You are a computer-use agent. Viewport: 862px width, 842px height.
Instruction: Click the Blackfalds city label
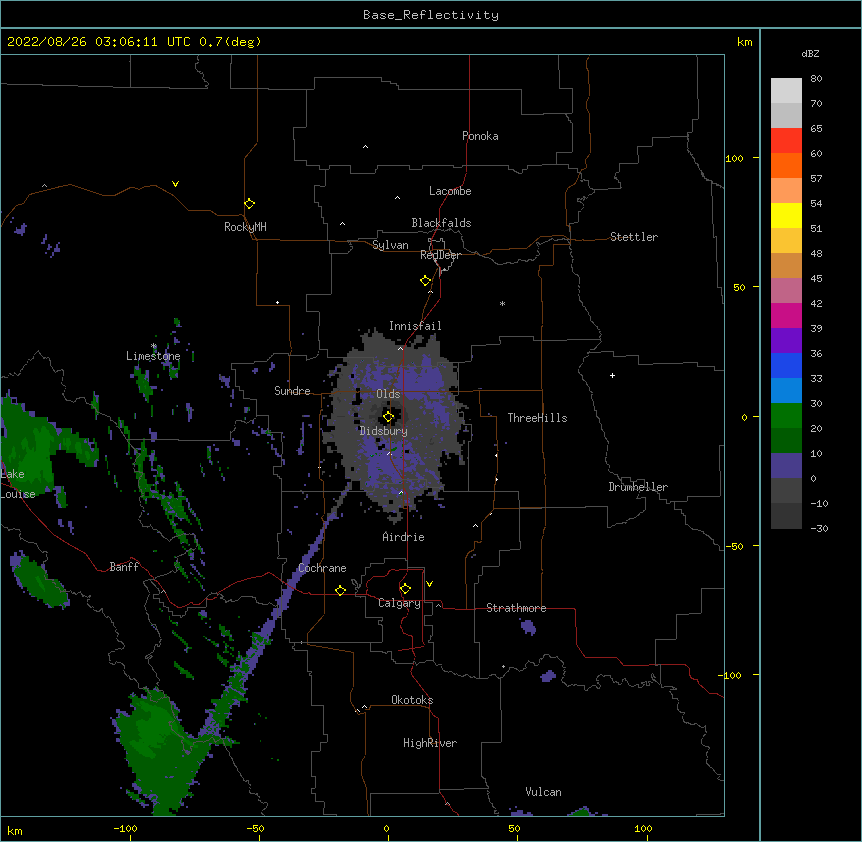click(x=441, y=223)
